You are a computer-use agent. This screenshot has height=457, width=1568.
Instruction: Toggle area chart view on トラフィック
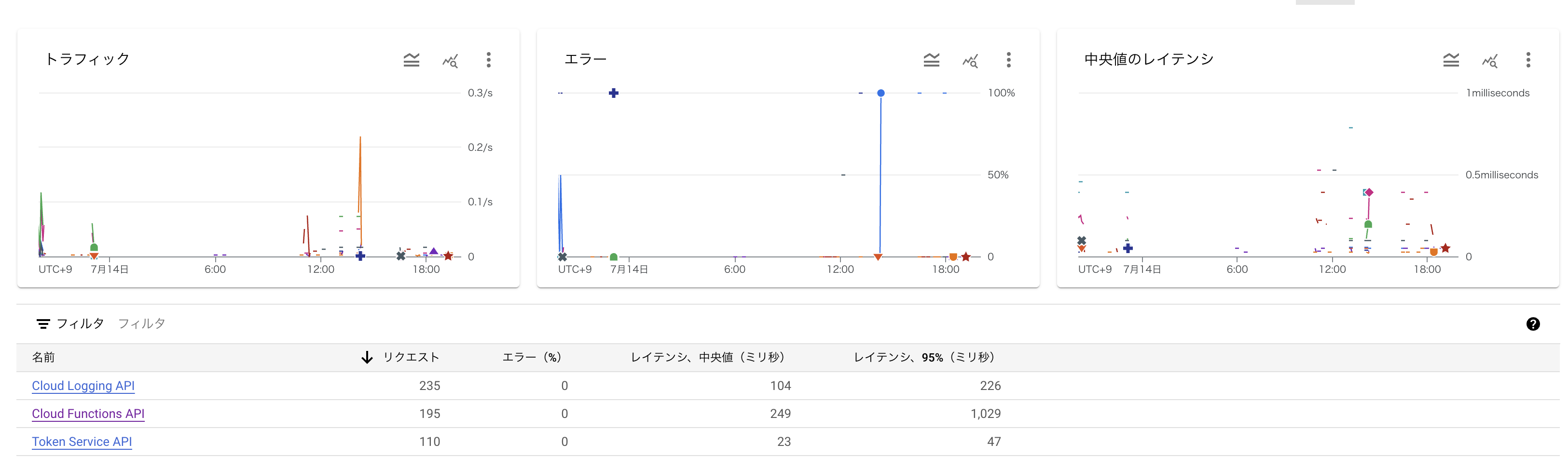(412, 60)
